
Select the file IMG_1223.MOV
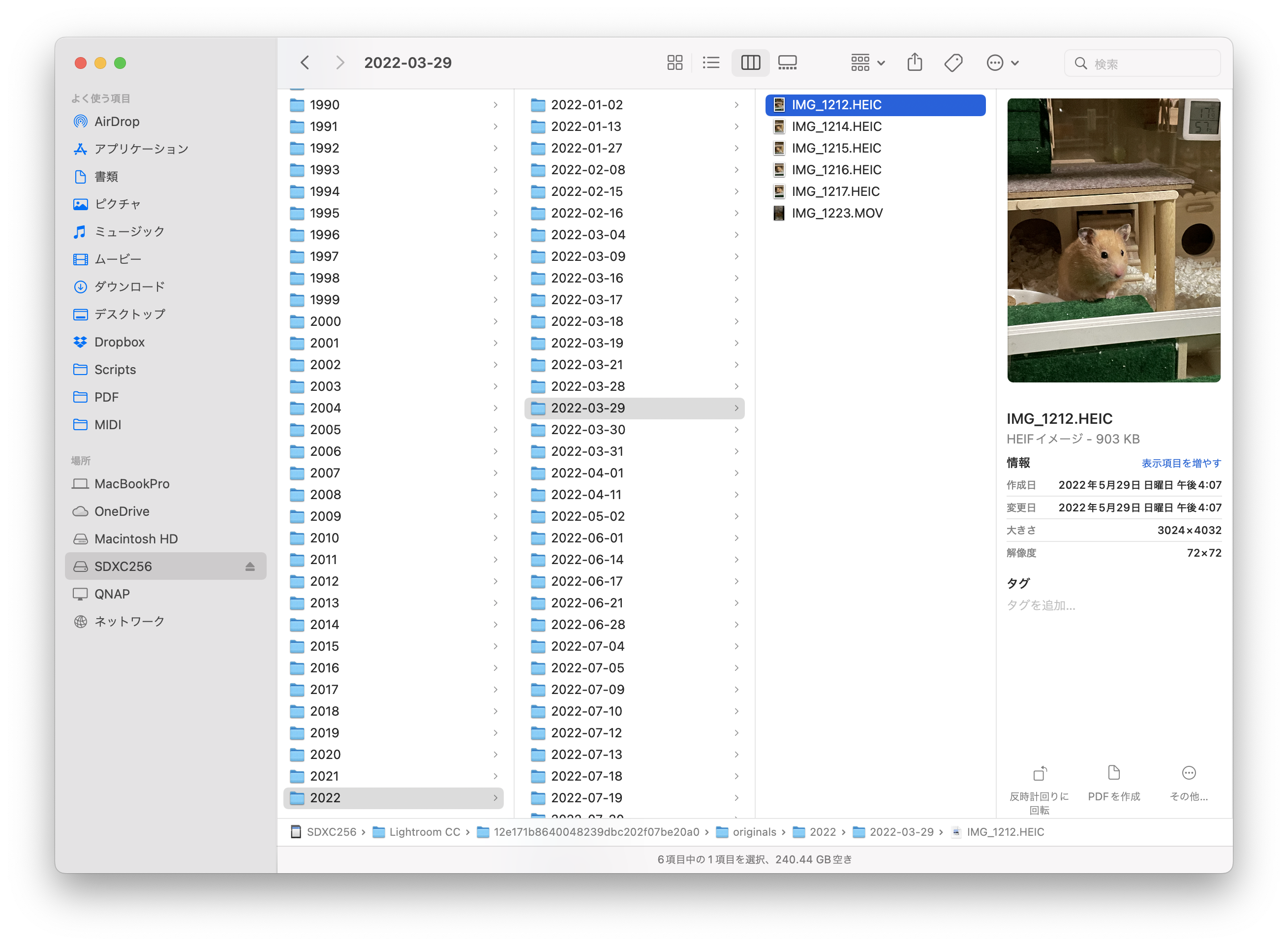[x=836, y=213]
